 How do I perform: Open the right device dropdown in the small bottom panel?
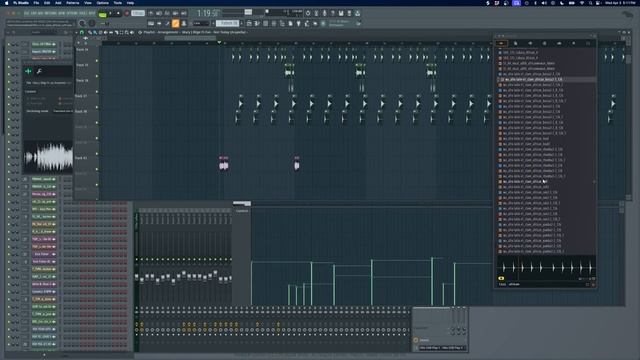point(453,348)
